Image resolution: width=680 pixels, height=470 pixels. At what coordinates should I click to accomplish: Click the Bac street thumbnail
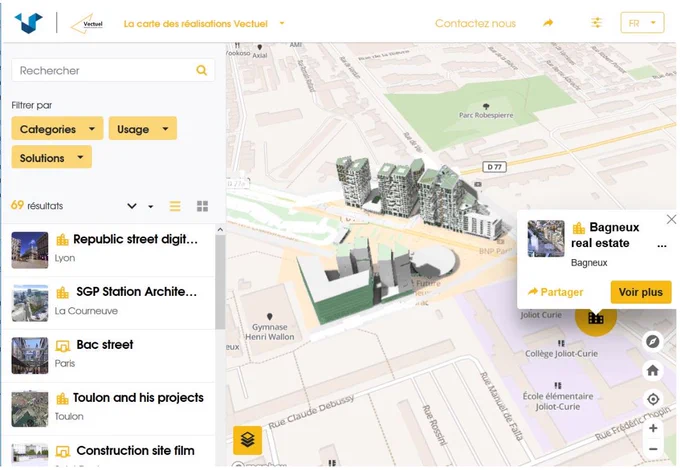click(x=30, y=356)
